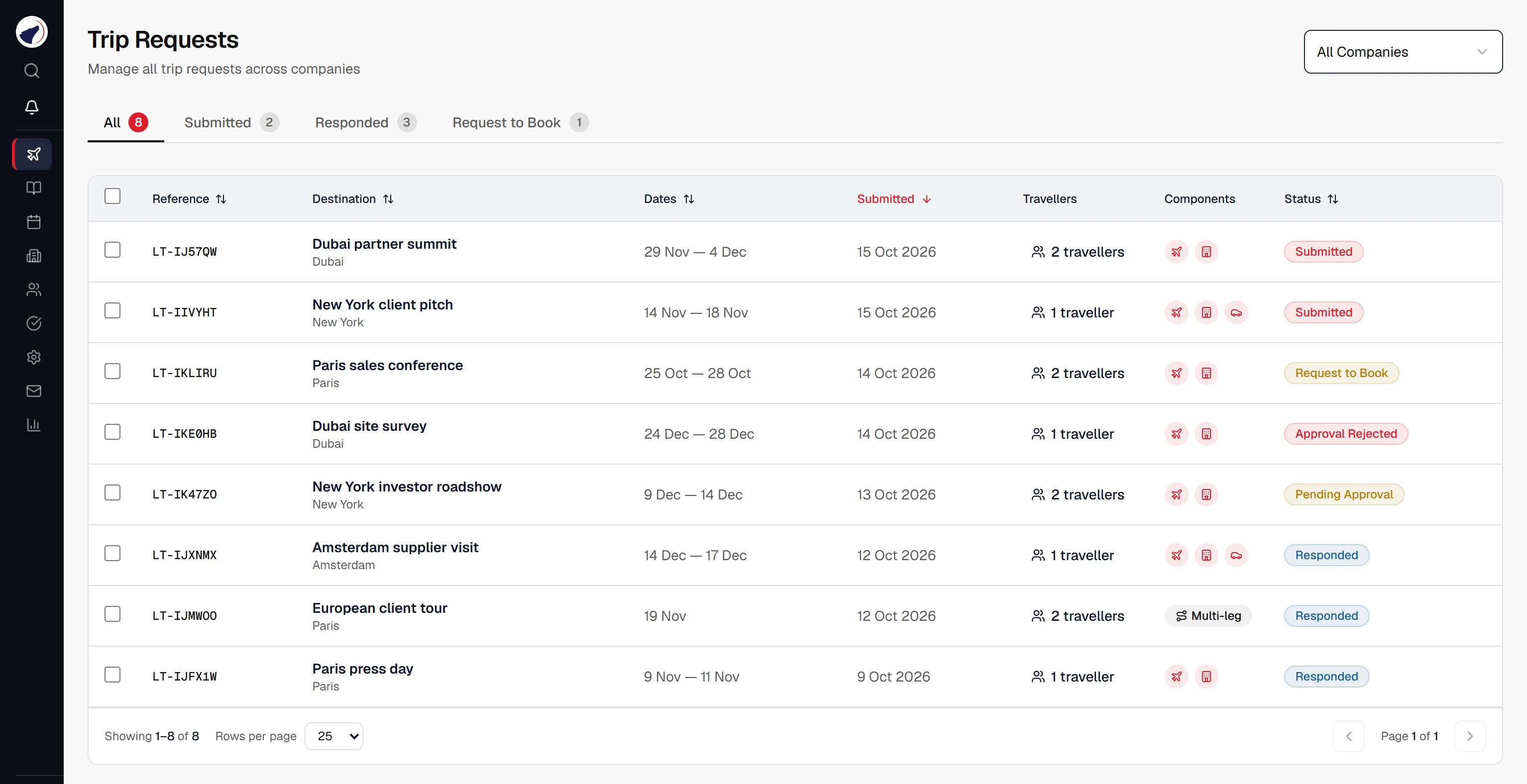The height and width of the screenshot is (784, 1527).
Task: Open the book icon in sidebar
Action: coord(33,188)
